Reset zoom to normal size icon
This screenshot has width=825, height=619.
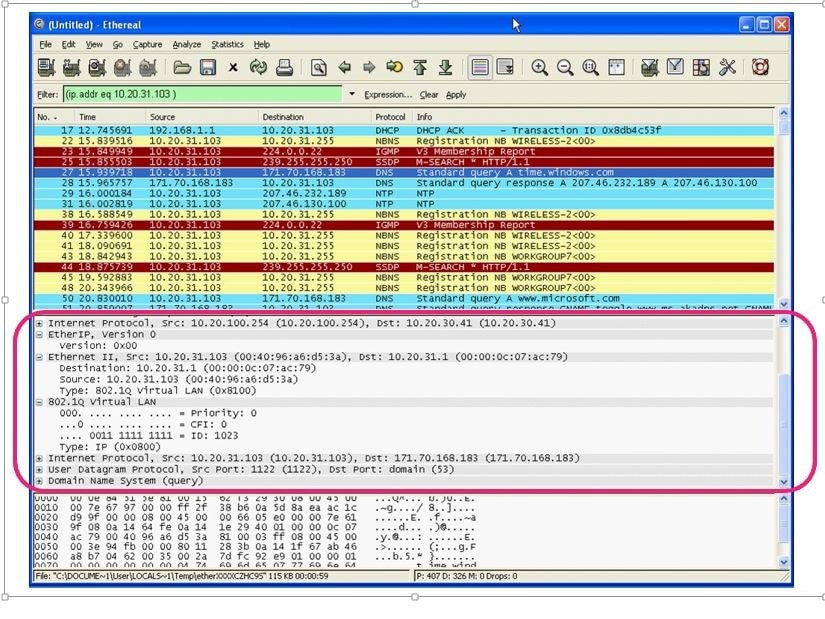tap(590, 67)
